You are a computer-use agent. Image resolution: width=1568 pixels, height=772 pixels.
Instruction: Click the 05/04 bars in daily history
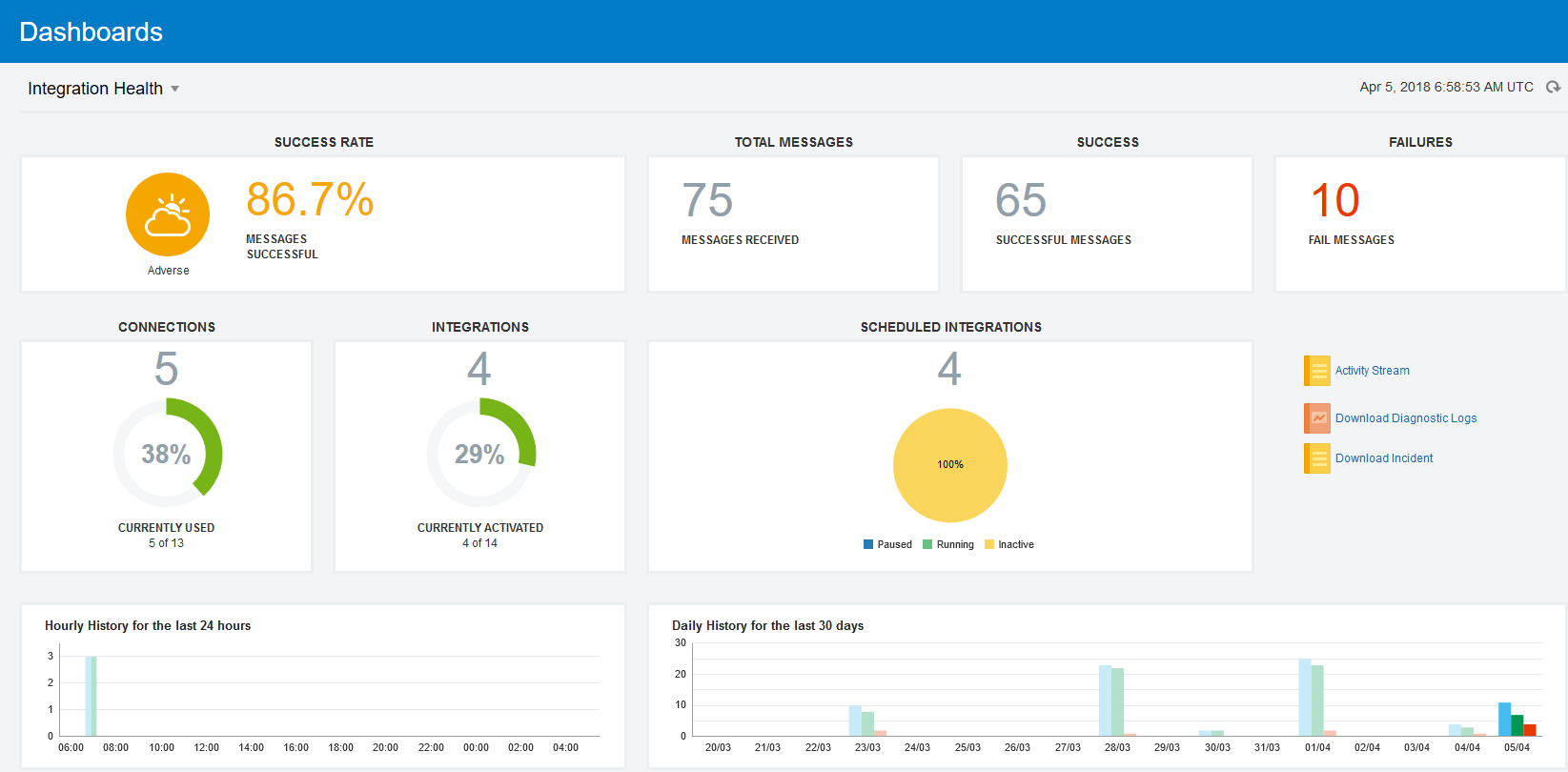1517,720
